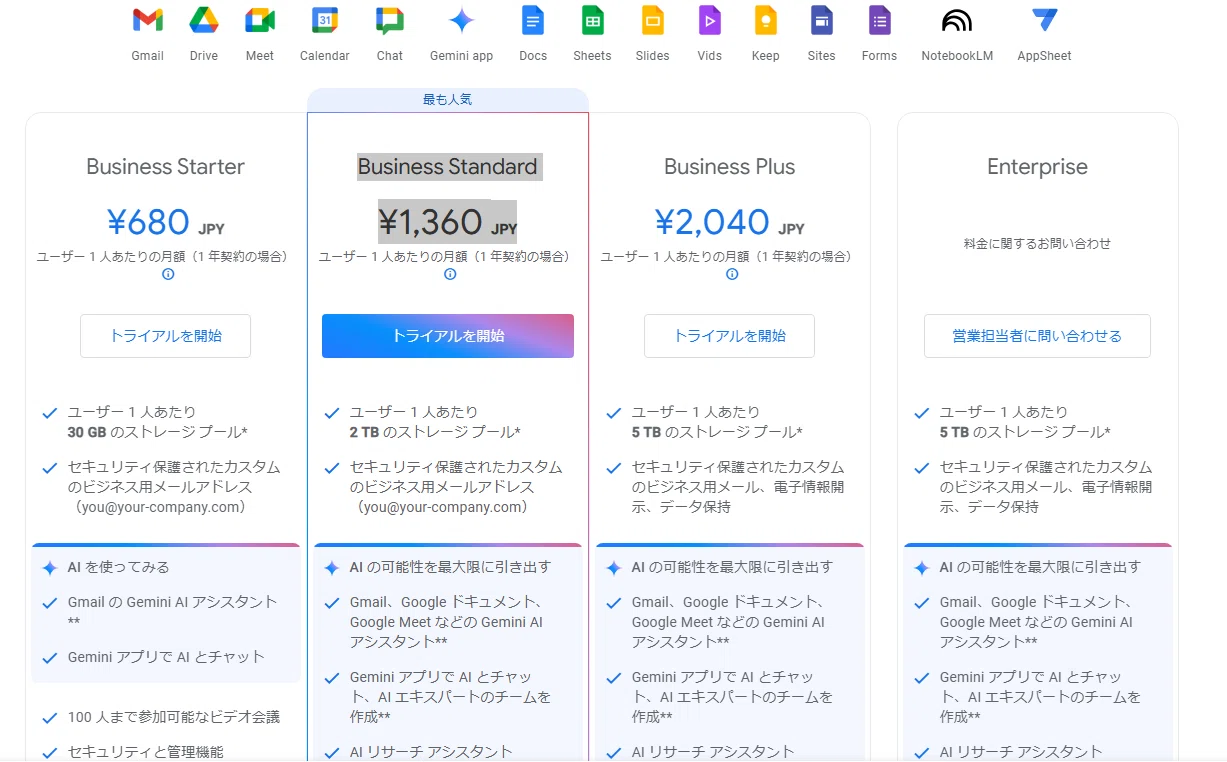Click AI を使ってみる heading in Starter
Image resolution: width=1227 pixels, height=762 pixels.
[119, 567]
